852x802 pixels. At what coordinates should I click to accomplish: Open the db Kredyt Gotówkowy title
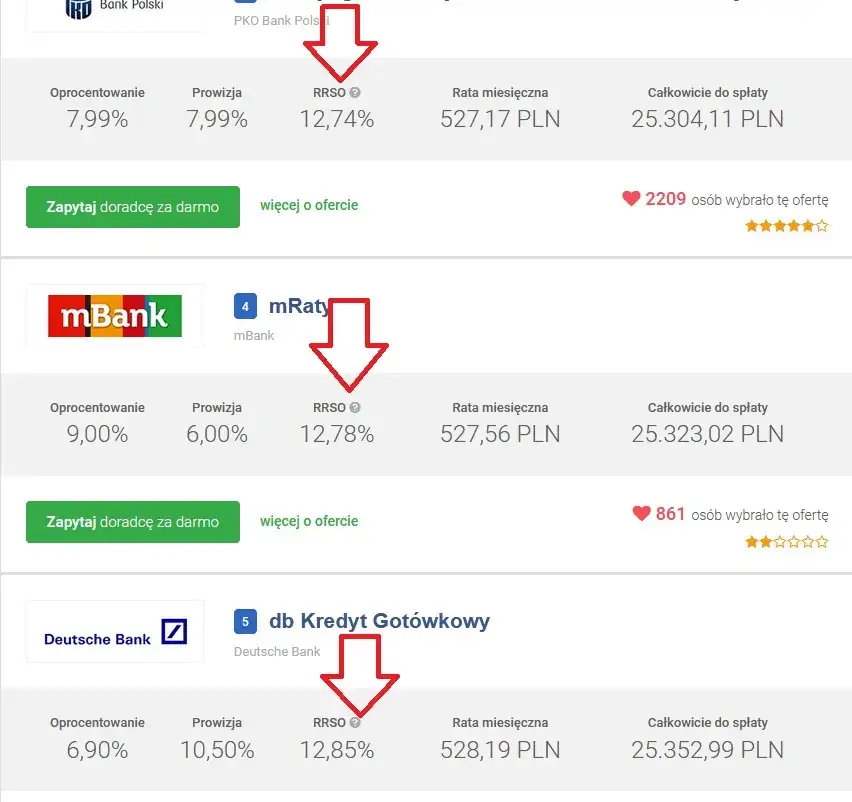click(x=379, y=621)
